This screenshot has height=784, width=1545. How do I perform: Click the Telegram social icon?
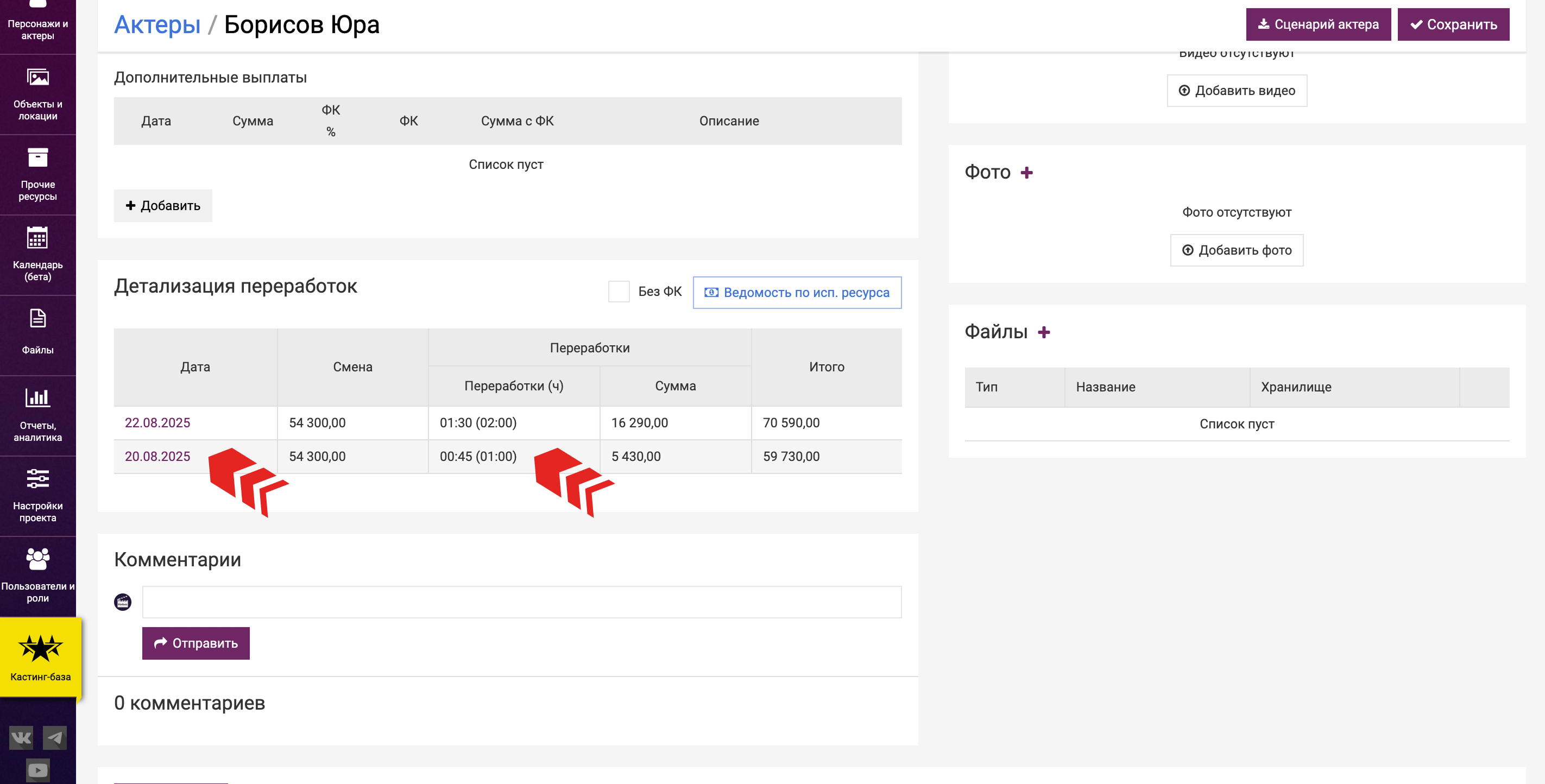point(55,738)
